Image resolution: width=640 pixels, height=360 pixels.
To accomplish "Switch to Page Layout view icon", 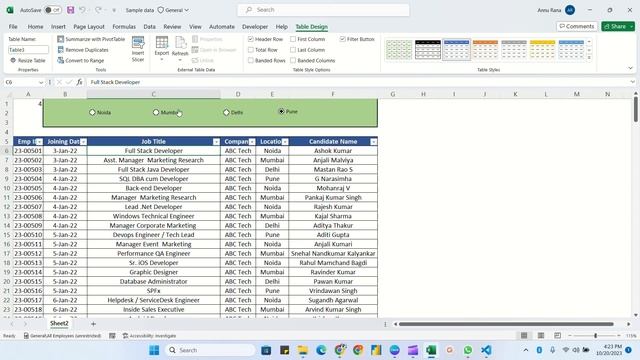I will 541,336.
